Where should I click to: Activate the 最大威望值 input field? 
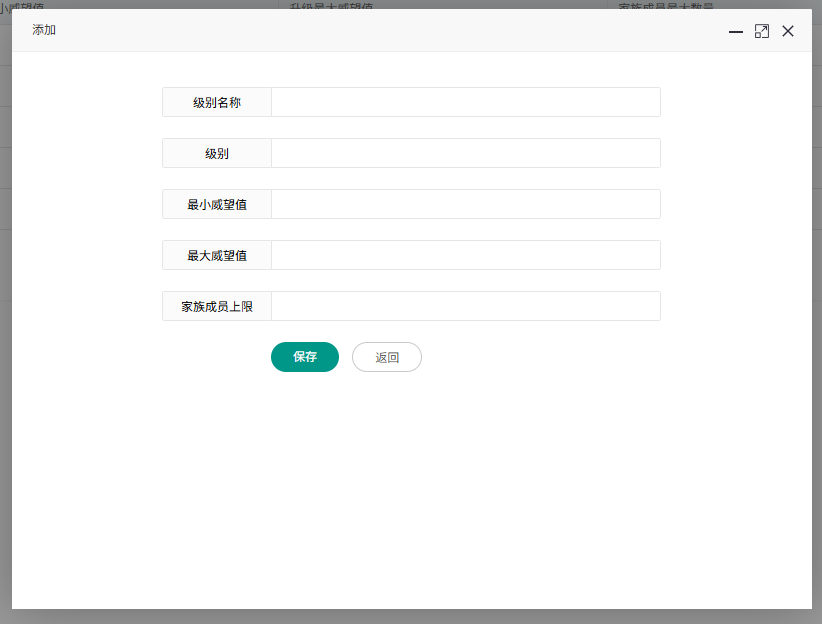coord(465,255)
